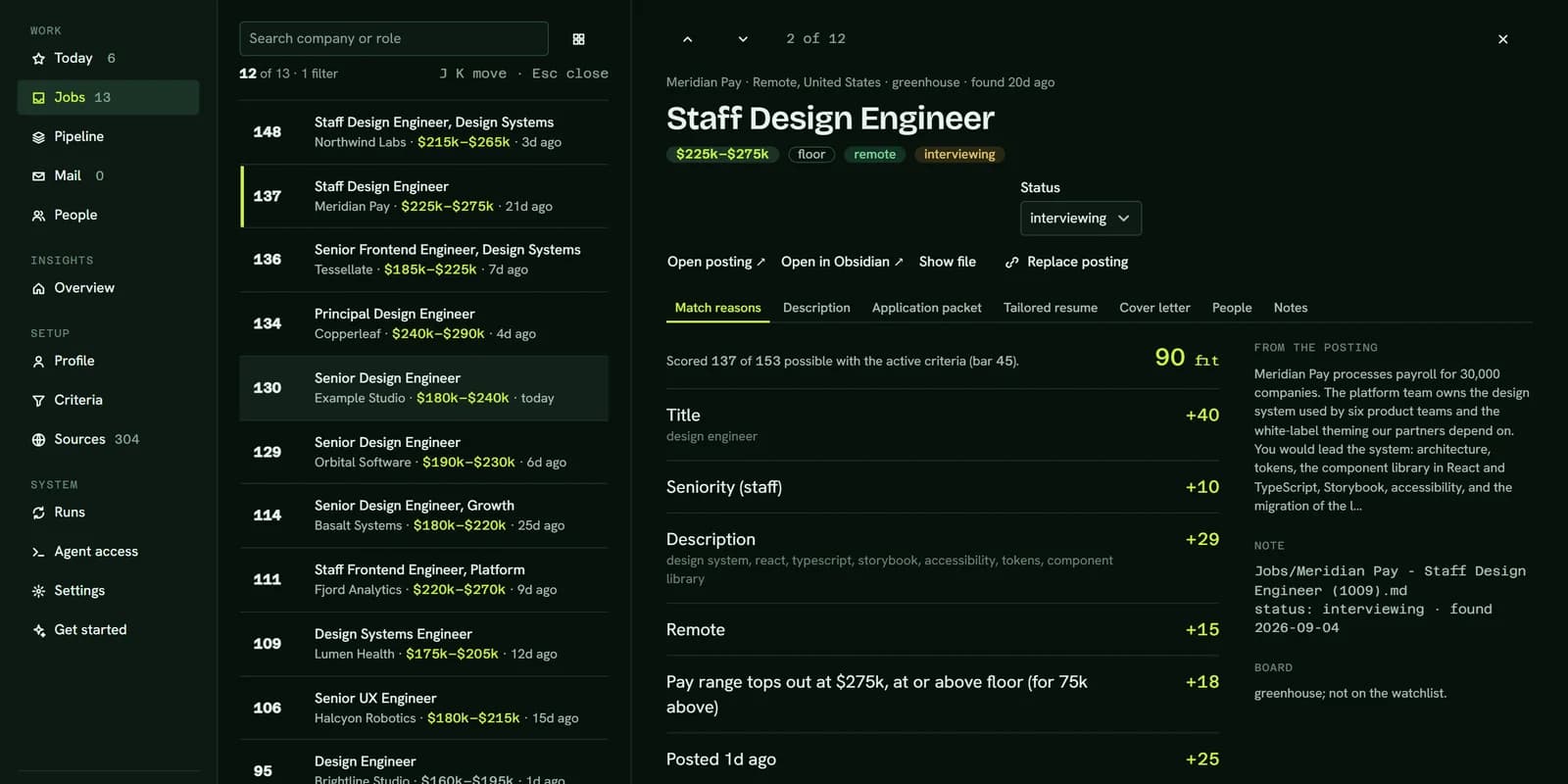Click the remote tag under title
Image resolution: width=1568 pixels, height=784 pixels.
click(874, 154)
